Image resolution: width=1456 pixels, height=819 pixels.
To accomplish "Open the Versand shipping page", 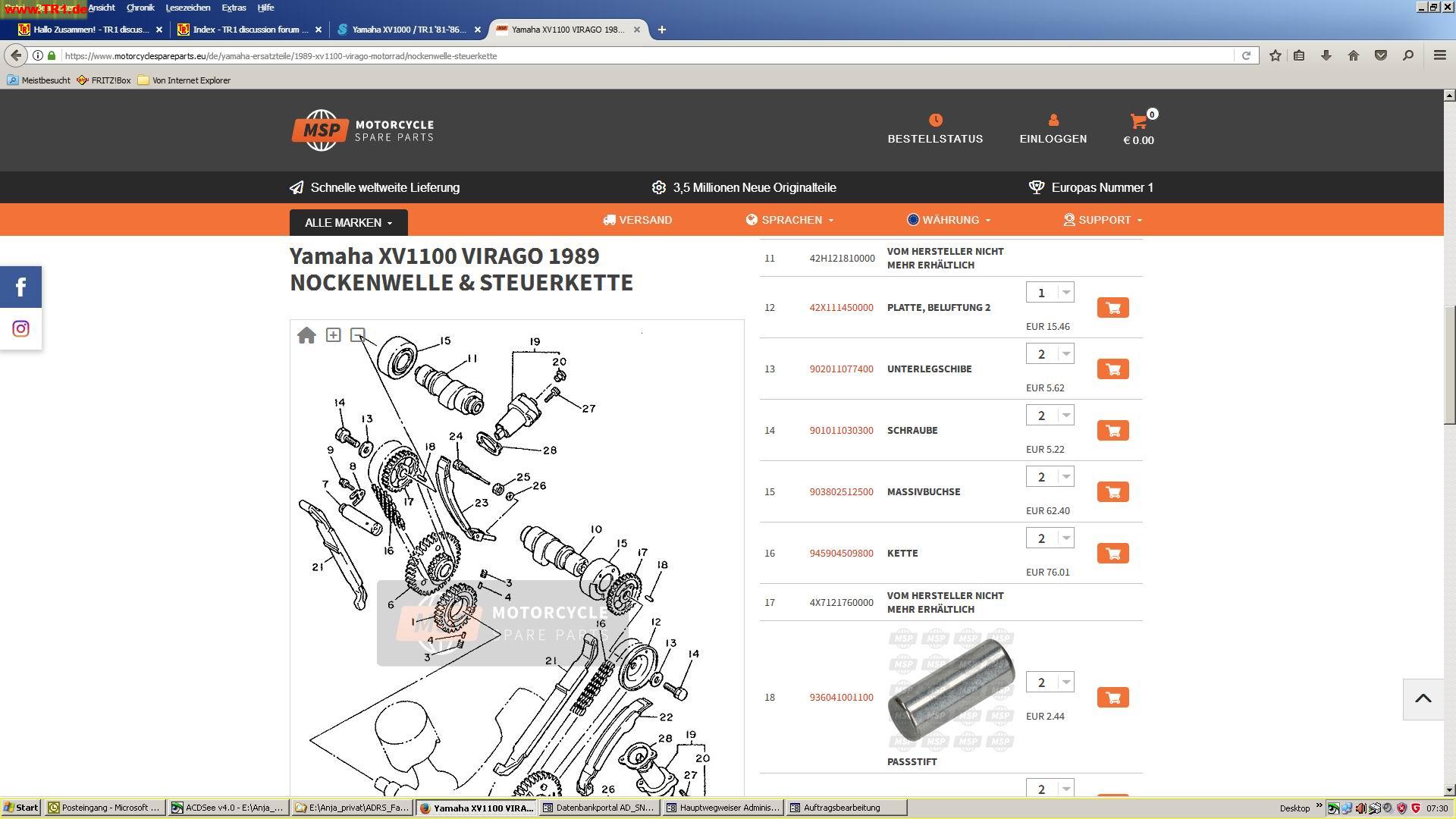I will click(638, 220).
